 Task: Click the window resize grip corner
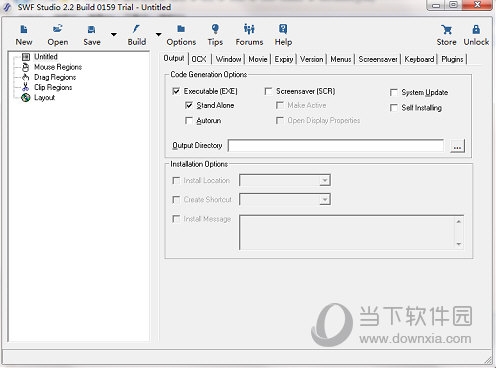488,360
